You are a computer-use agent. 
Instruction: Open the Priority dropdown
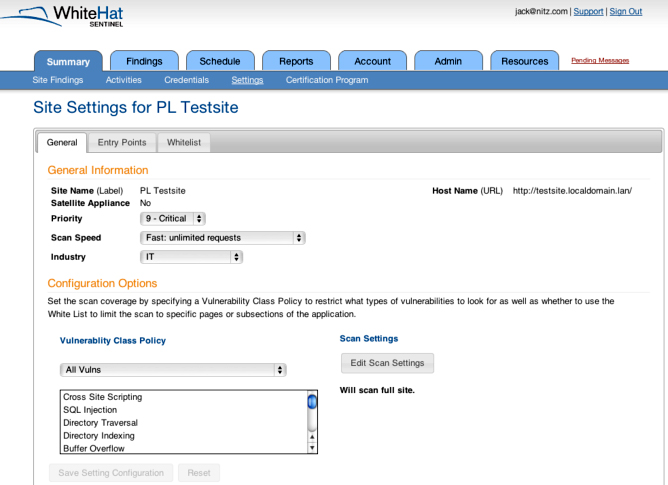(x=173, y=219)
